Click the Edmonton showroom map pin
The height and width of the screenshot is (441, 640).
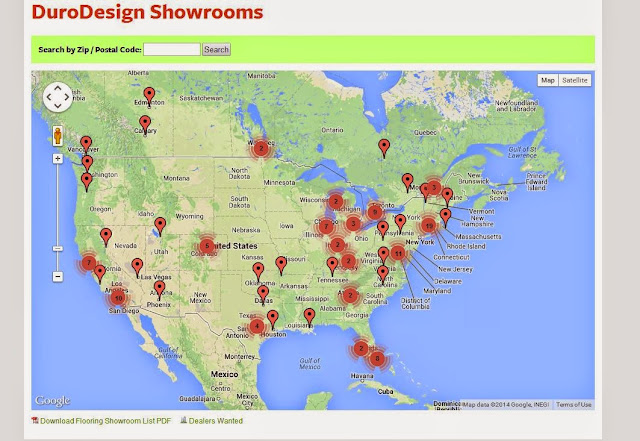(149, 96)
